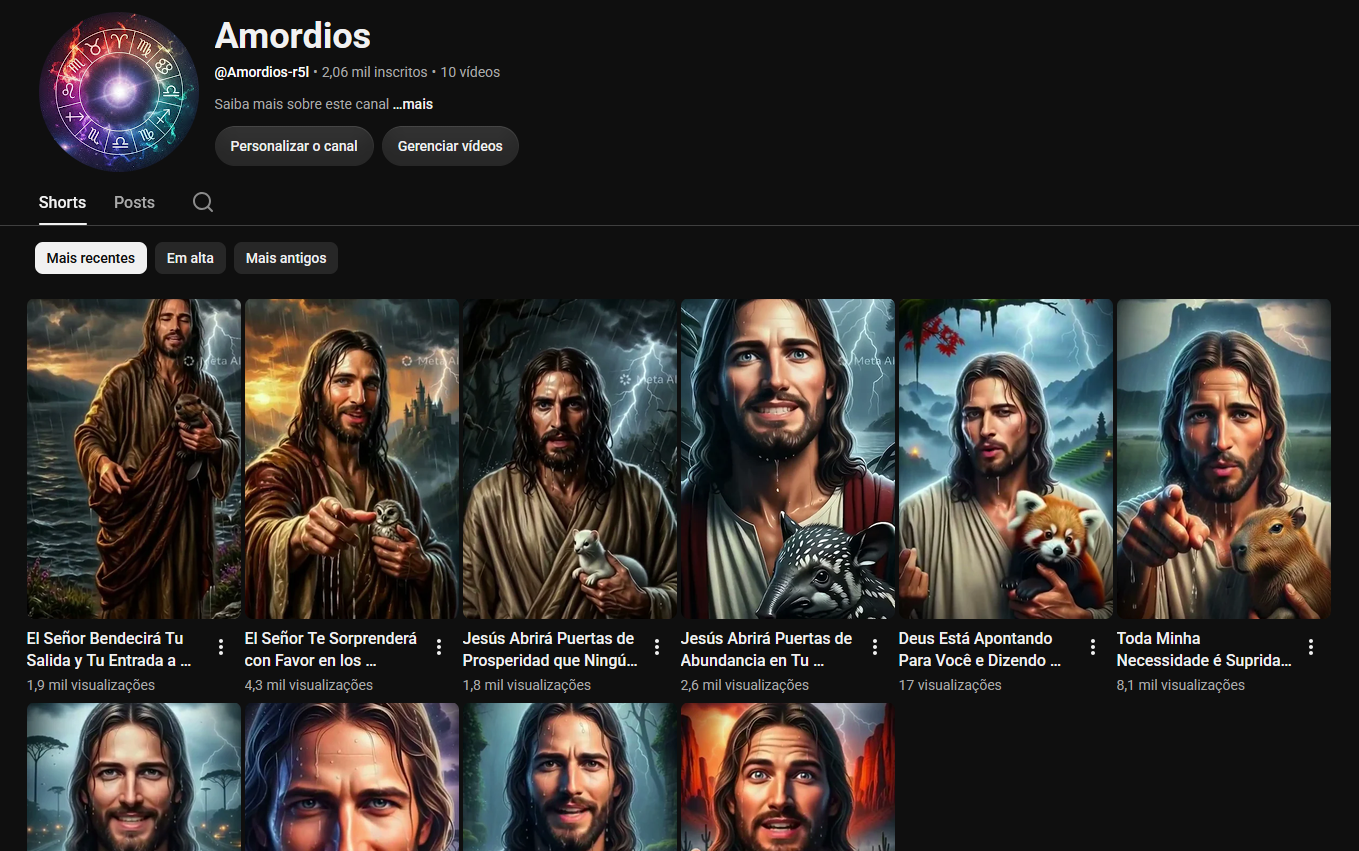Open three-dot menu for 'Puertas de Abundancia' short
This screenshot has height=851, width=1359.
point(875,647)
